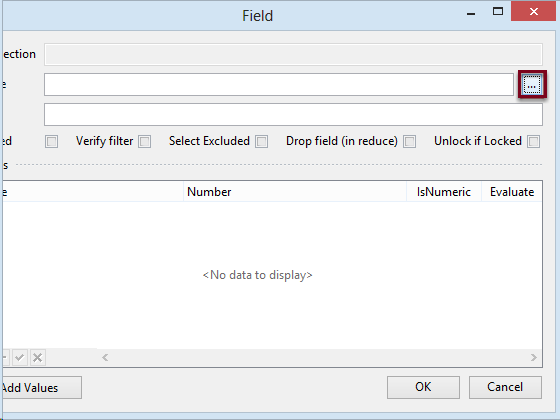Image resolution: width=560 pixels, height=420 pixels.
Task: Click the grid's delete row minus icon
Action: pyautogui.click(x=4, y=357)
